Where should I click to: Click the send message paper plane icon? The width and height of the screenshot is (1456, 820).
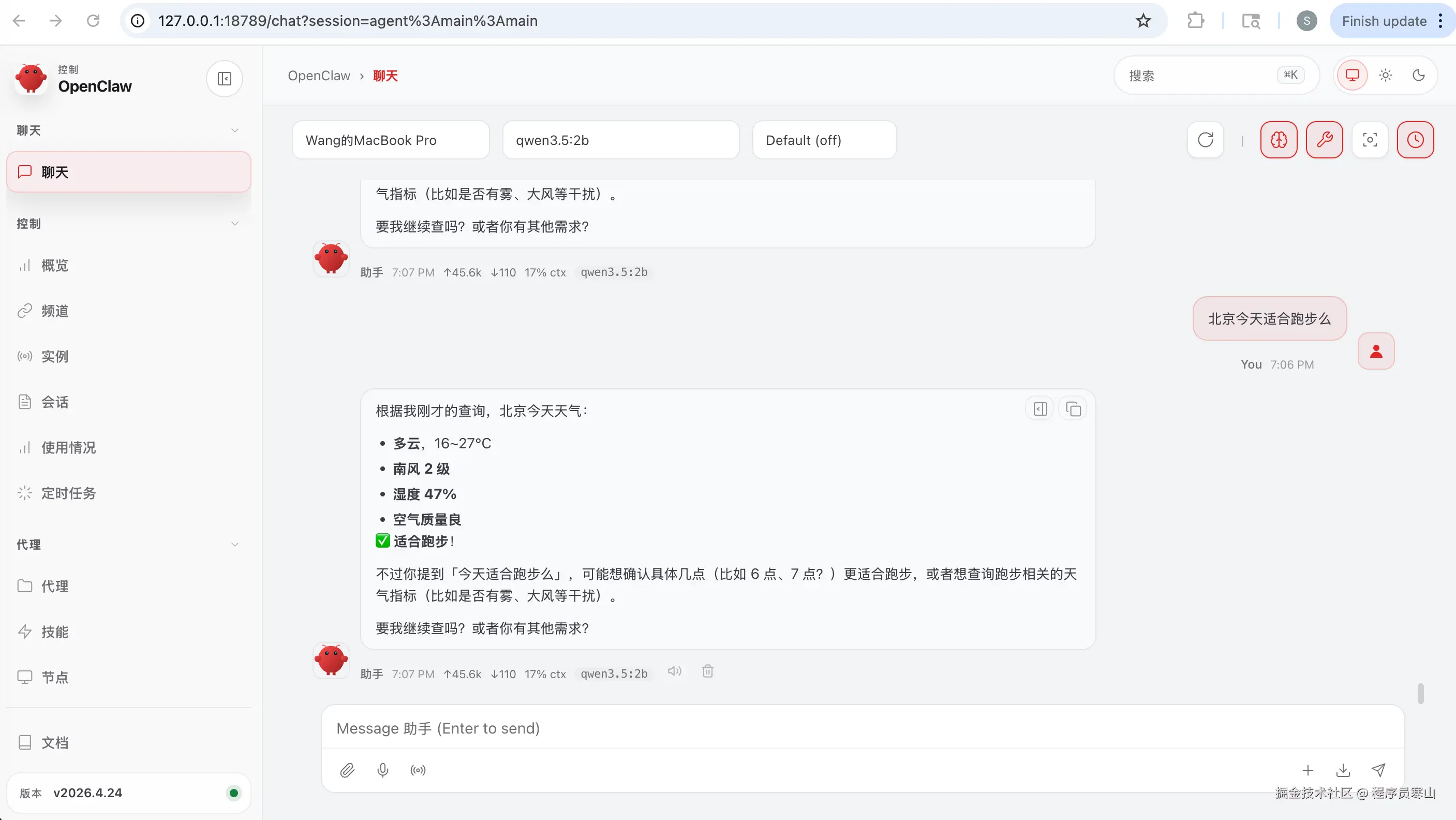1378,770
